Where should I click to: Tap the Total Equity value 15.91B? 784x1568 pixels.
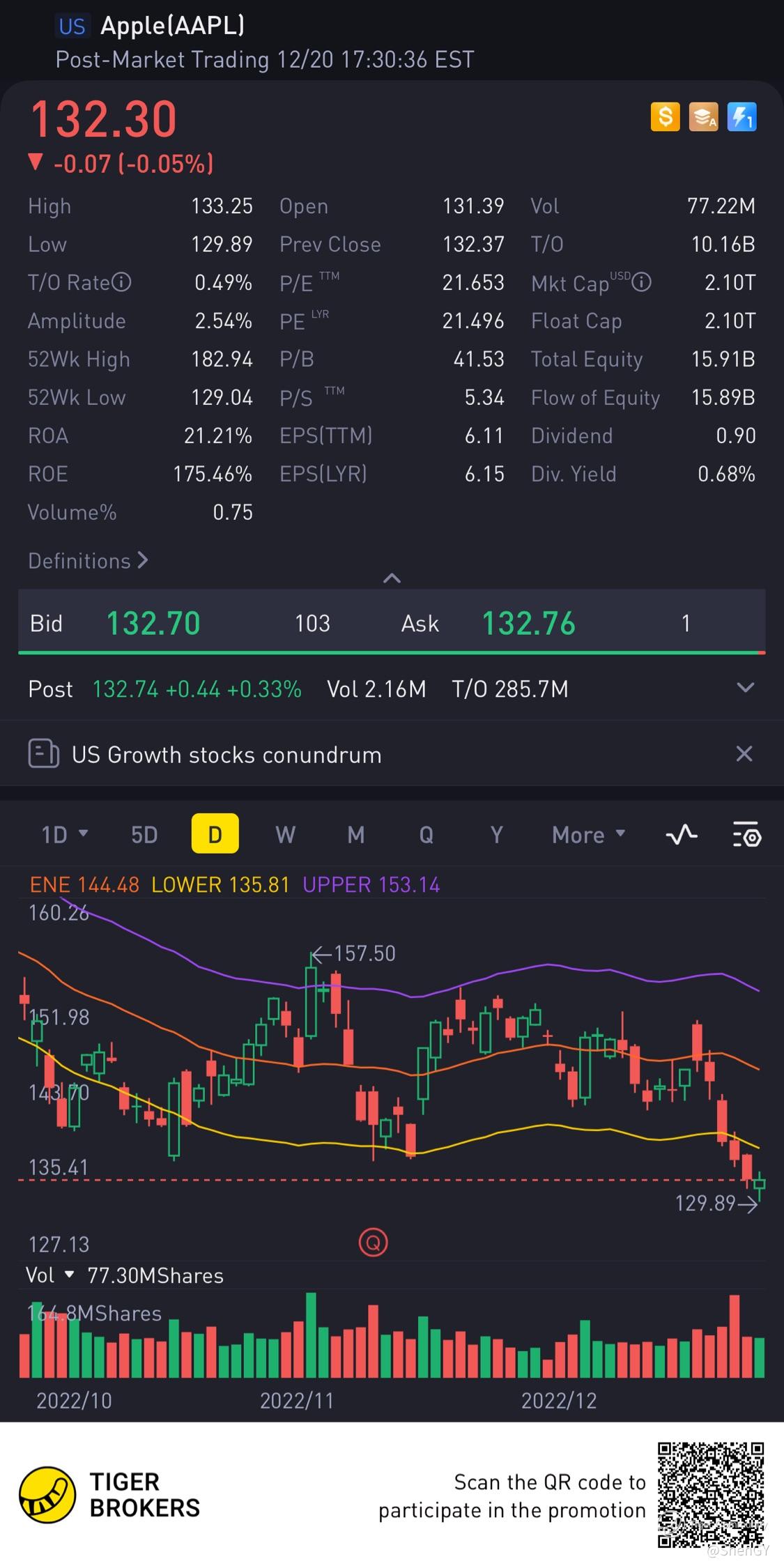point(723,359)
